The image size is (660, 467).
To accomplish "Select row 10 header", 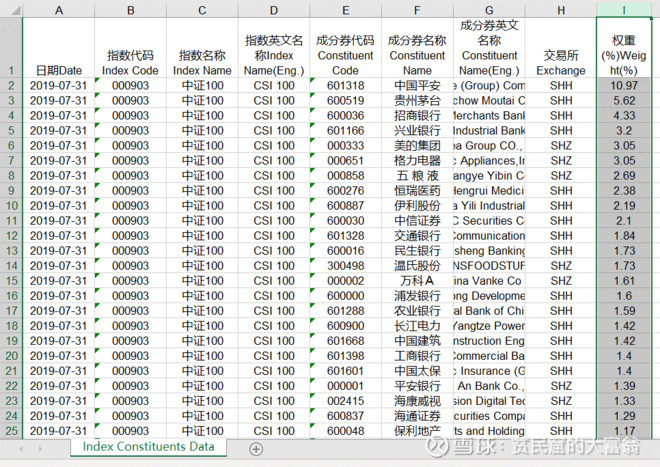I will coord(11,205).
